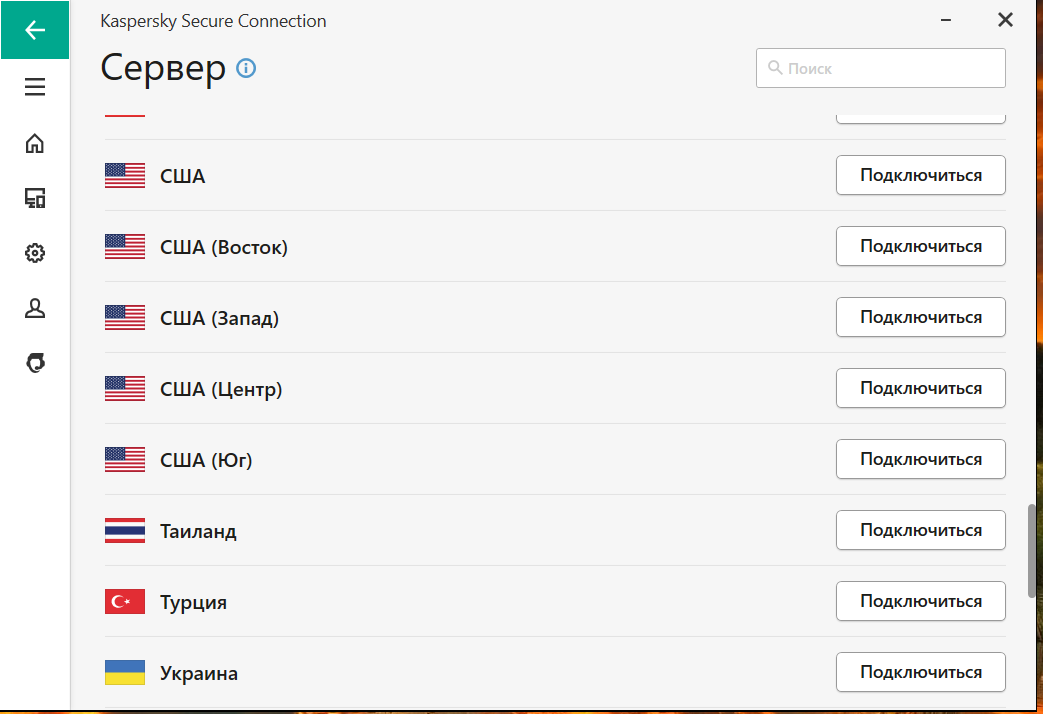Open the devices icon in sidebar

(x=35, y=198)
